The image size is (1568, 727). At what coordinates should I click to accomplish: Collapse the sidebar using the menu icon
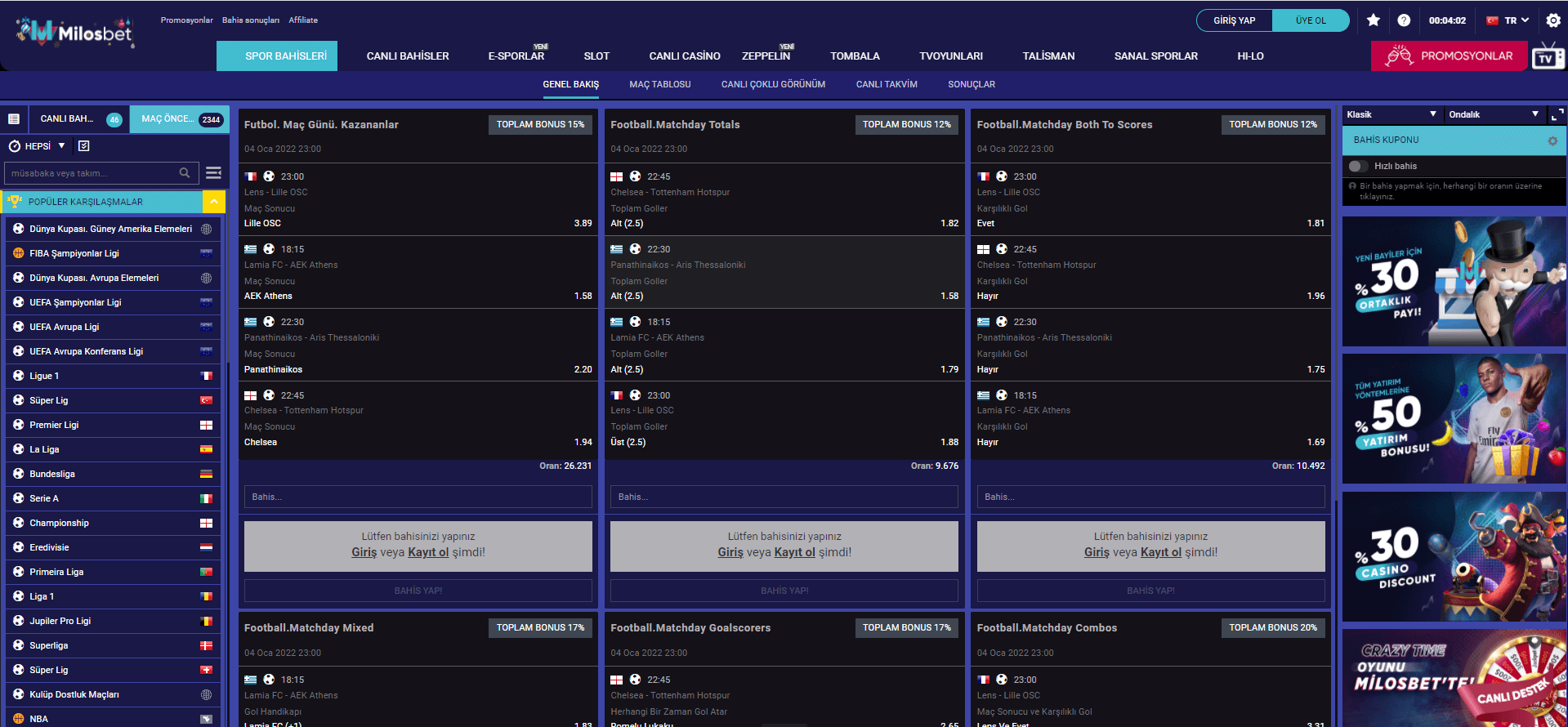point(213,173)
